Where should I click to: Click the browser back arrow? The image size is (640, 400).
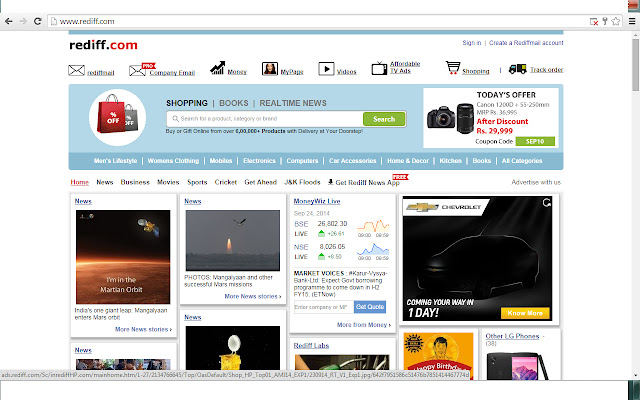pyautogui.click(x=8, y=21)
